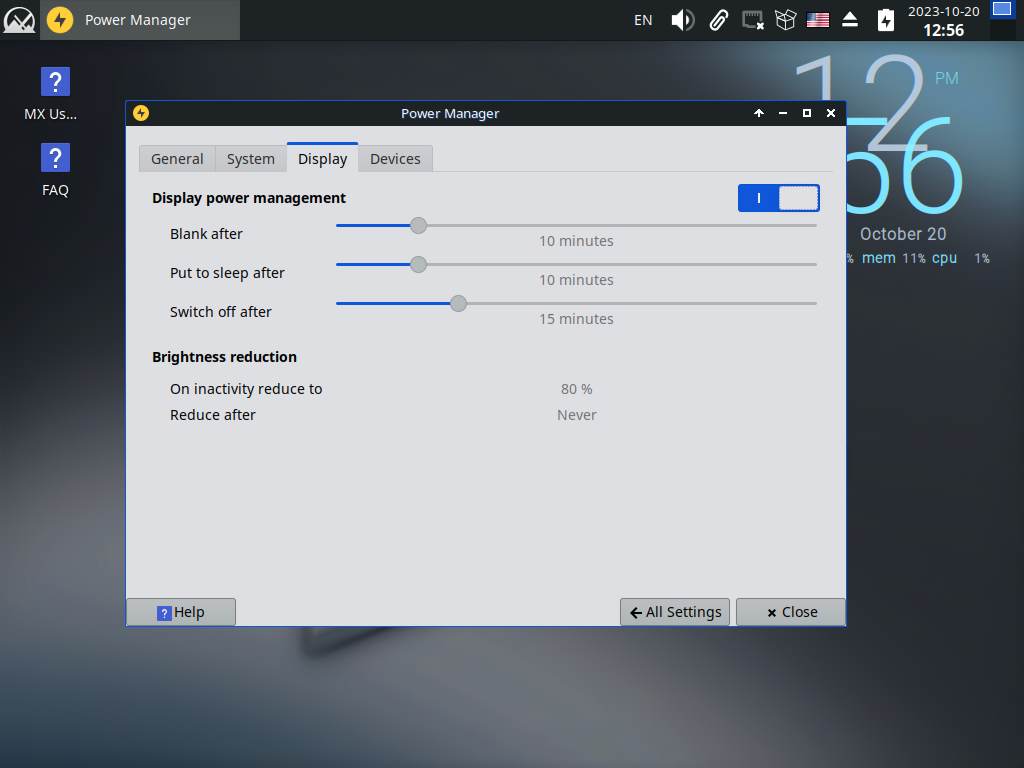Click the eject removable media icon
This screenshot has height=768, width=1024.
850,20
